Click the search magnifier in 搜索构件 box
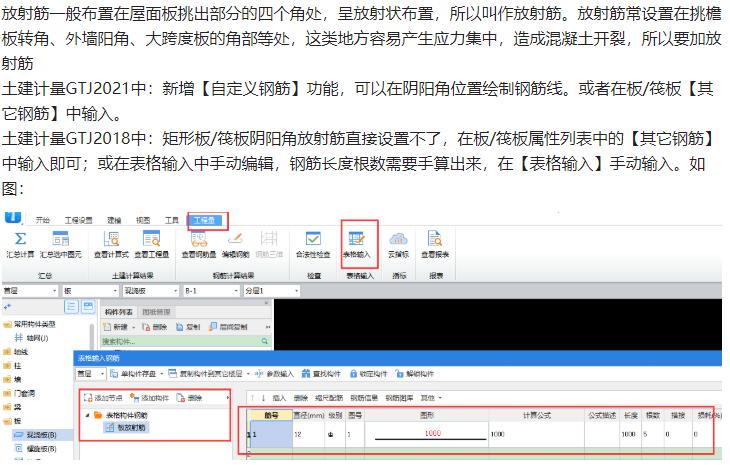This screenshot has height=465, width=730. (264, 341)
